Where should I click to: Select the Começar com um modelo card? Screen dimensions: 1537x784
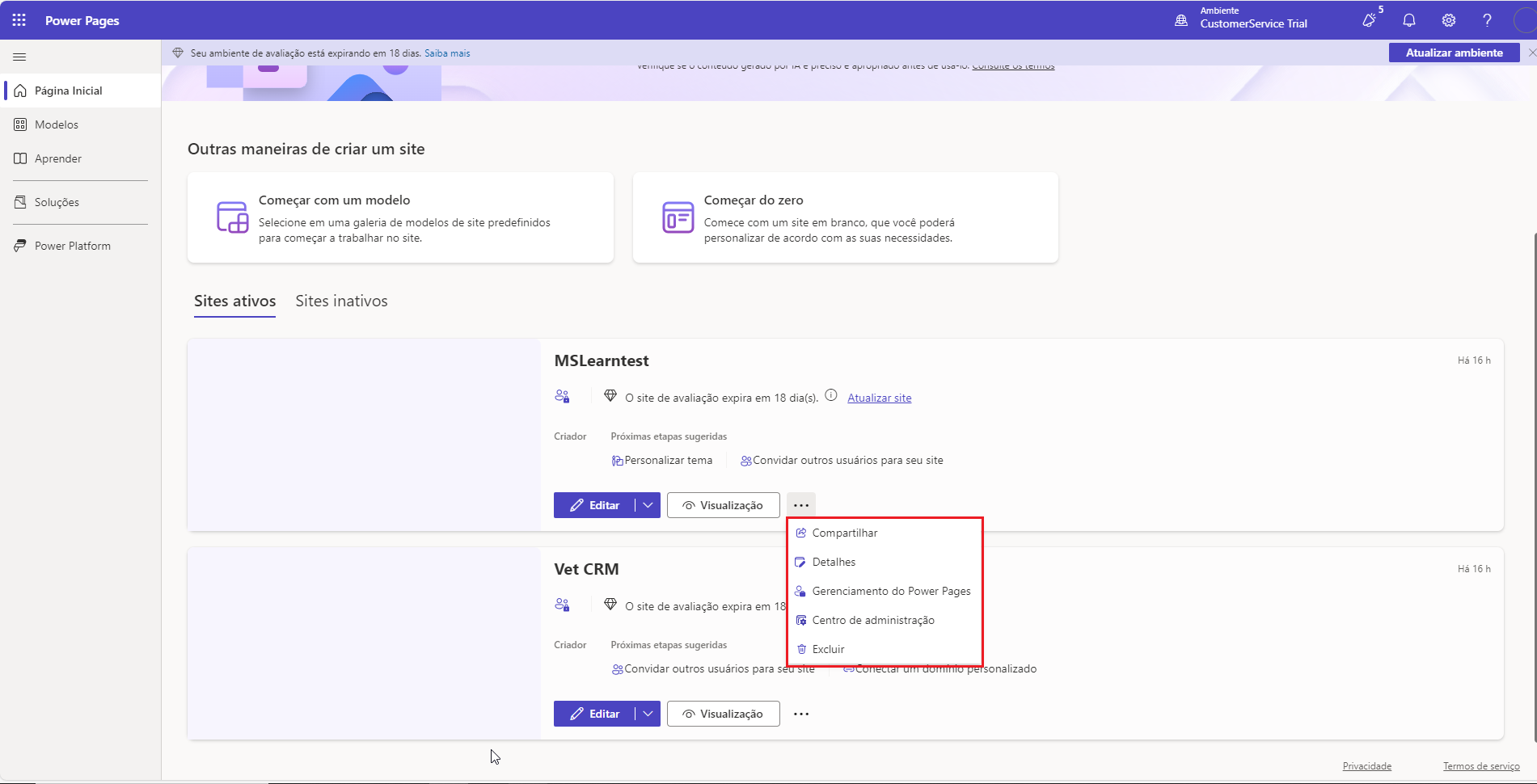tap(400, 217)
